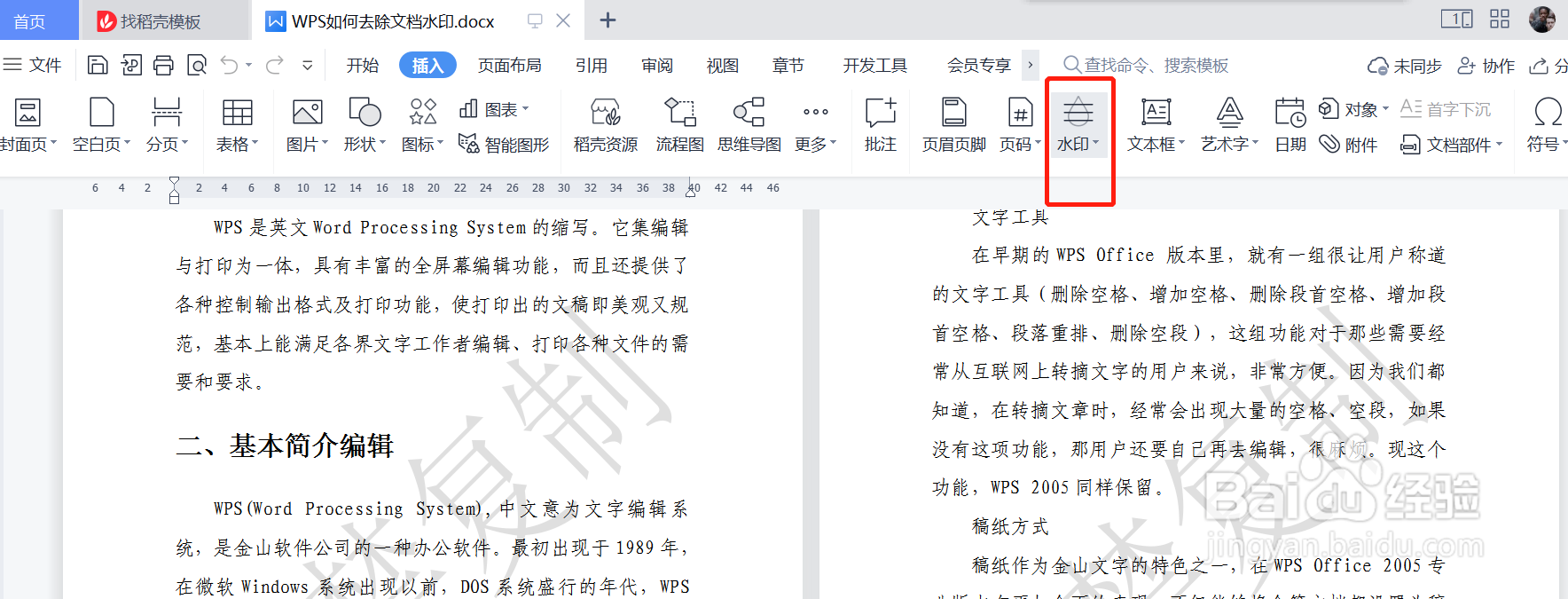Expand the 文本框 dropdown arrow

tap(1182, 143)
